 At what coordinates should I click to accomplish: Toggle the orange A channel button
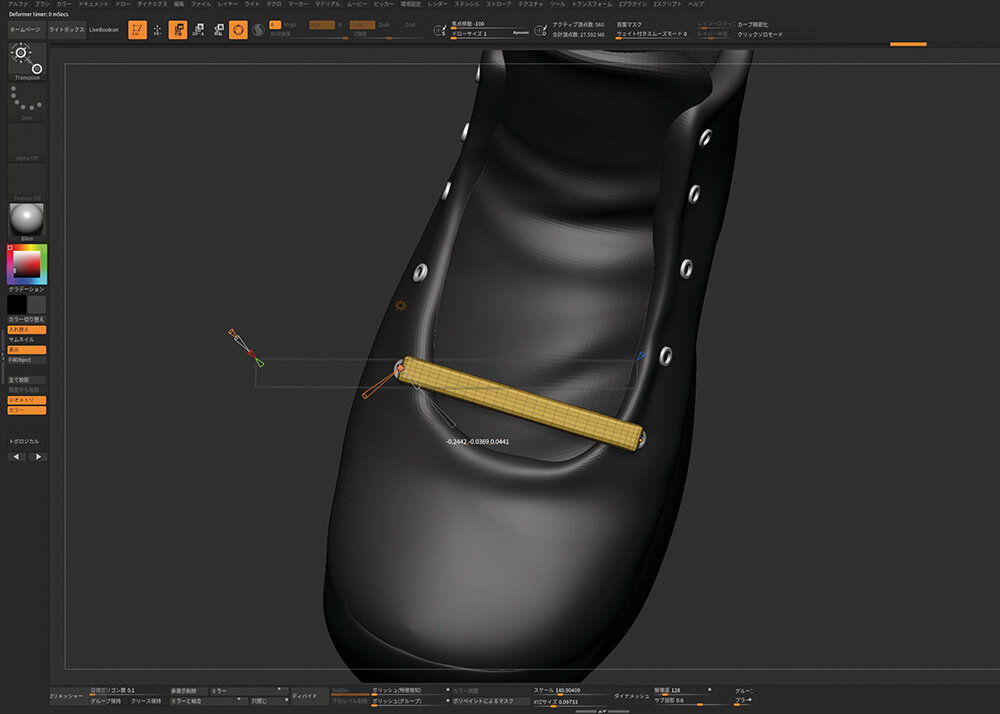(275, 25)
